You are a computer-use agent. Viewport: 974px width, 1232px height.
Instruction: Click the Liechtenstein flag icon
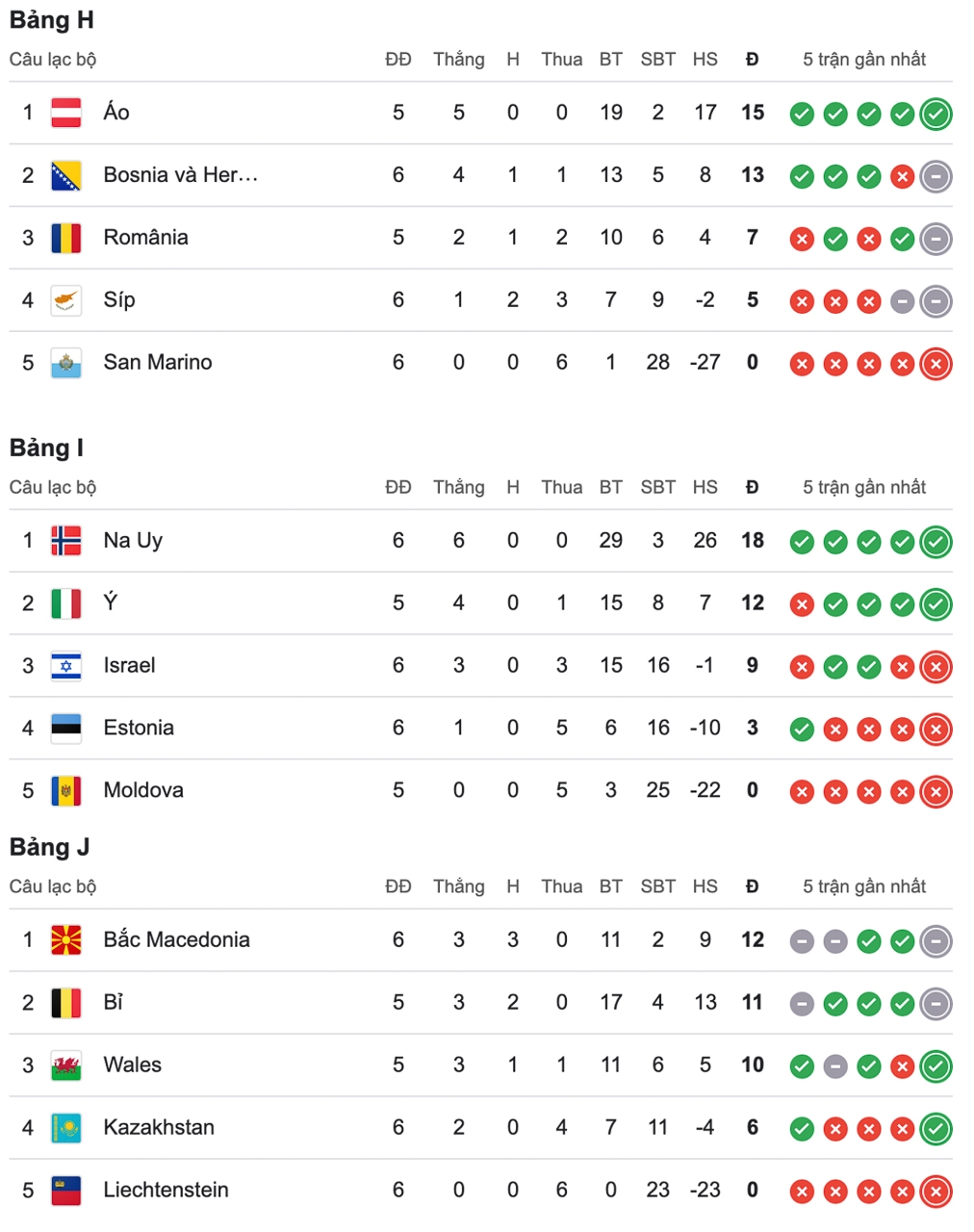pos(65,1191)
